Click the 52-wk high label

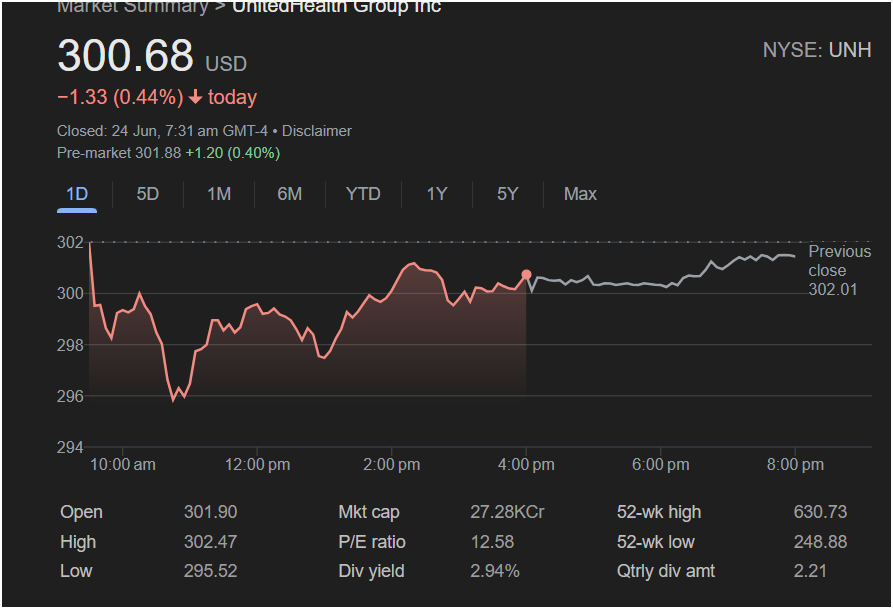(659, 512)
